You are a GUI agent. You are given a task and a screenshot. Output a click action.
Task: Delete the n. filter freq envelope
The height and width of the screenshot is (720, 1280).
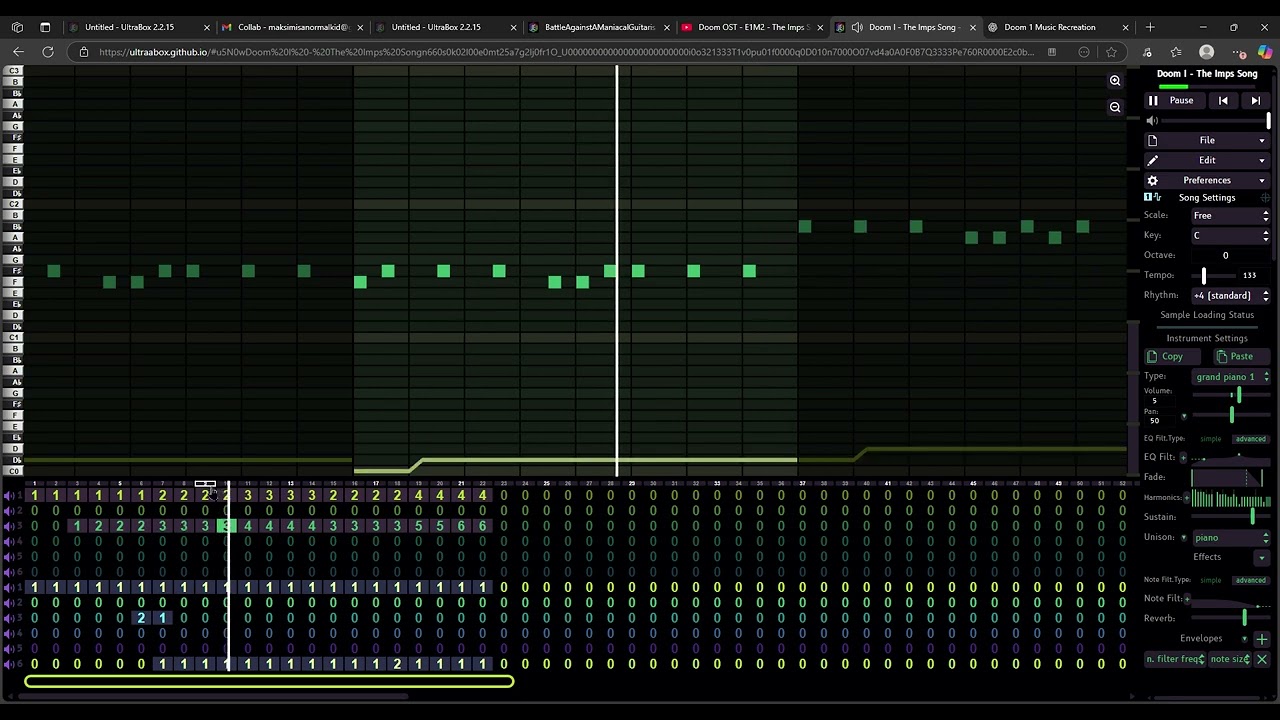1262,660
